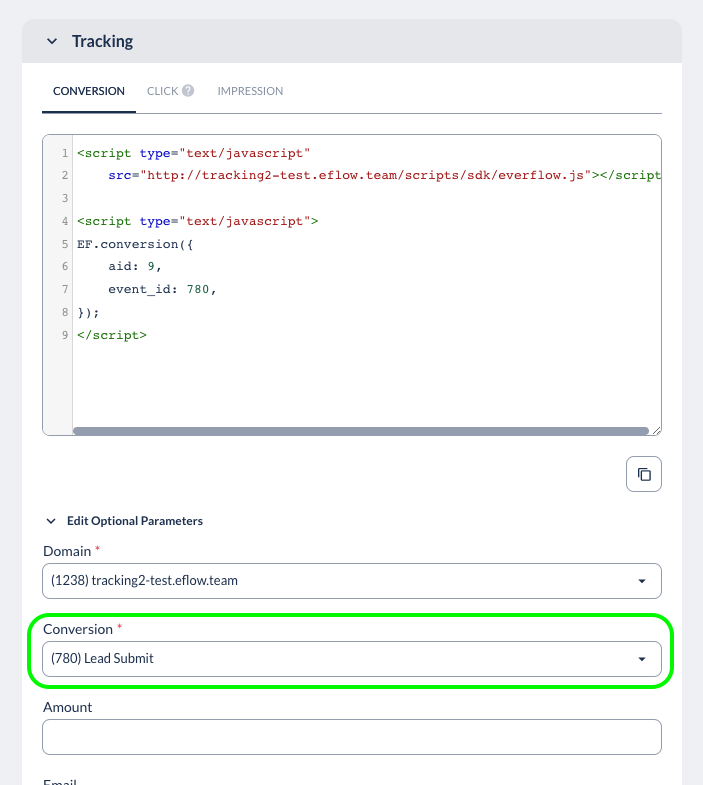
Task: Open the CLICK tab
Action: [x=162, y=91]
